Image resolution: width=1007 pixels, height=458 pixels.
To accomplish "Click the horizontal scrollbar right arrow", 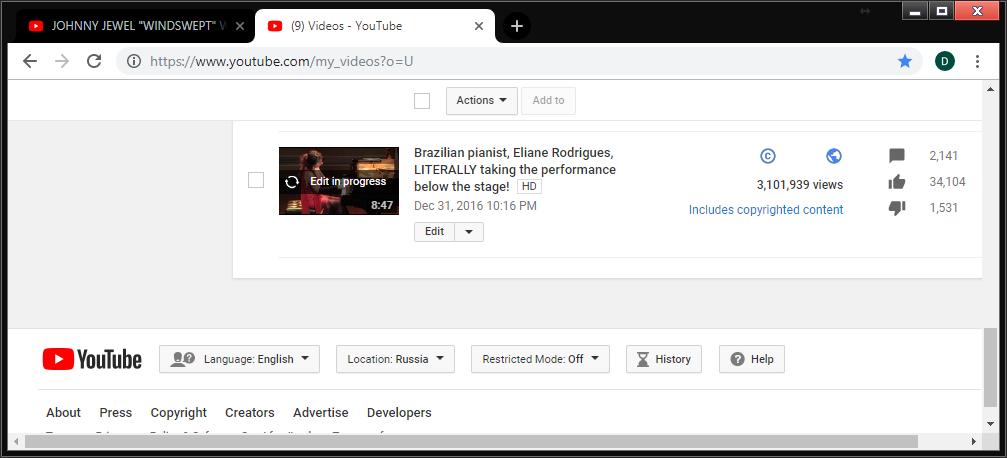I will [974, 441].
